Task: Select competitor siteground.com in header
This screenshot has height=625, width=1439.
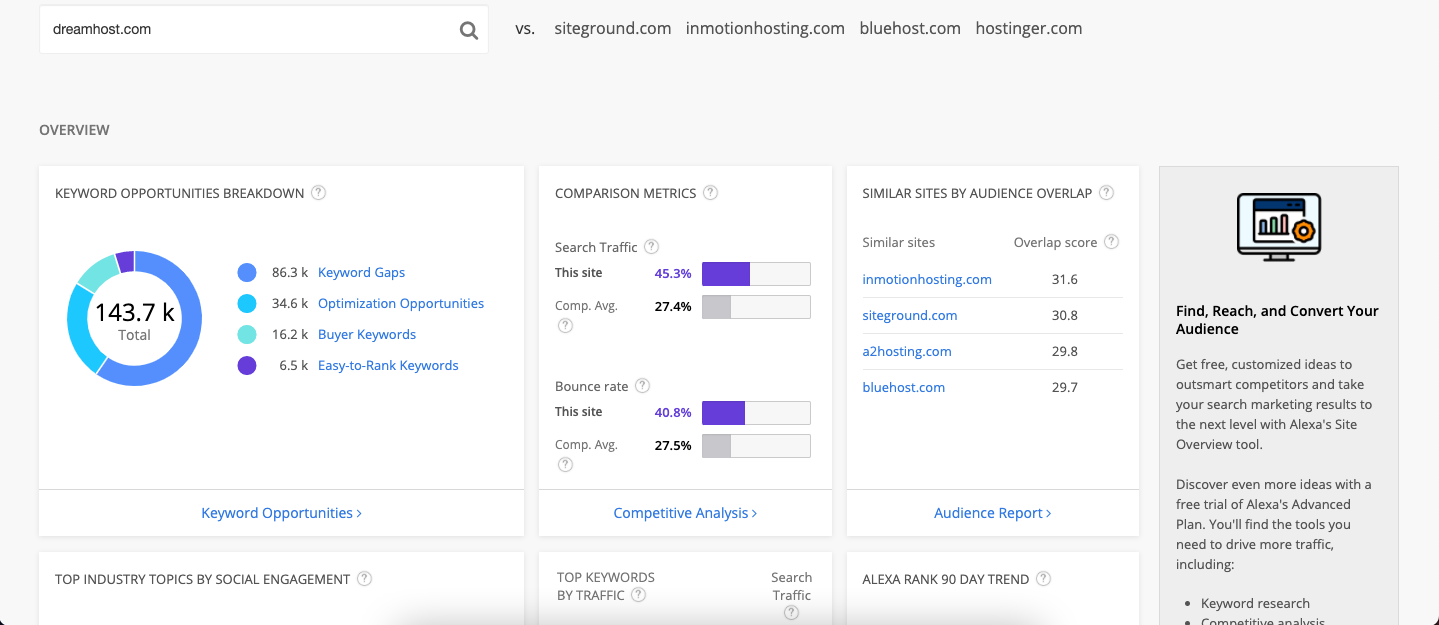Action: pyautogui.click(x=613, y=28)
